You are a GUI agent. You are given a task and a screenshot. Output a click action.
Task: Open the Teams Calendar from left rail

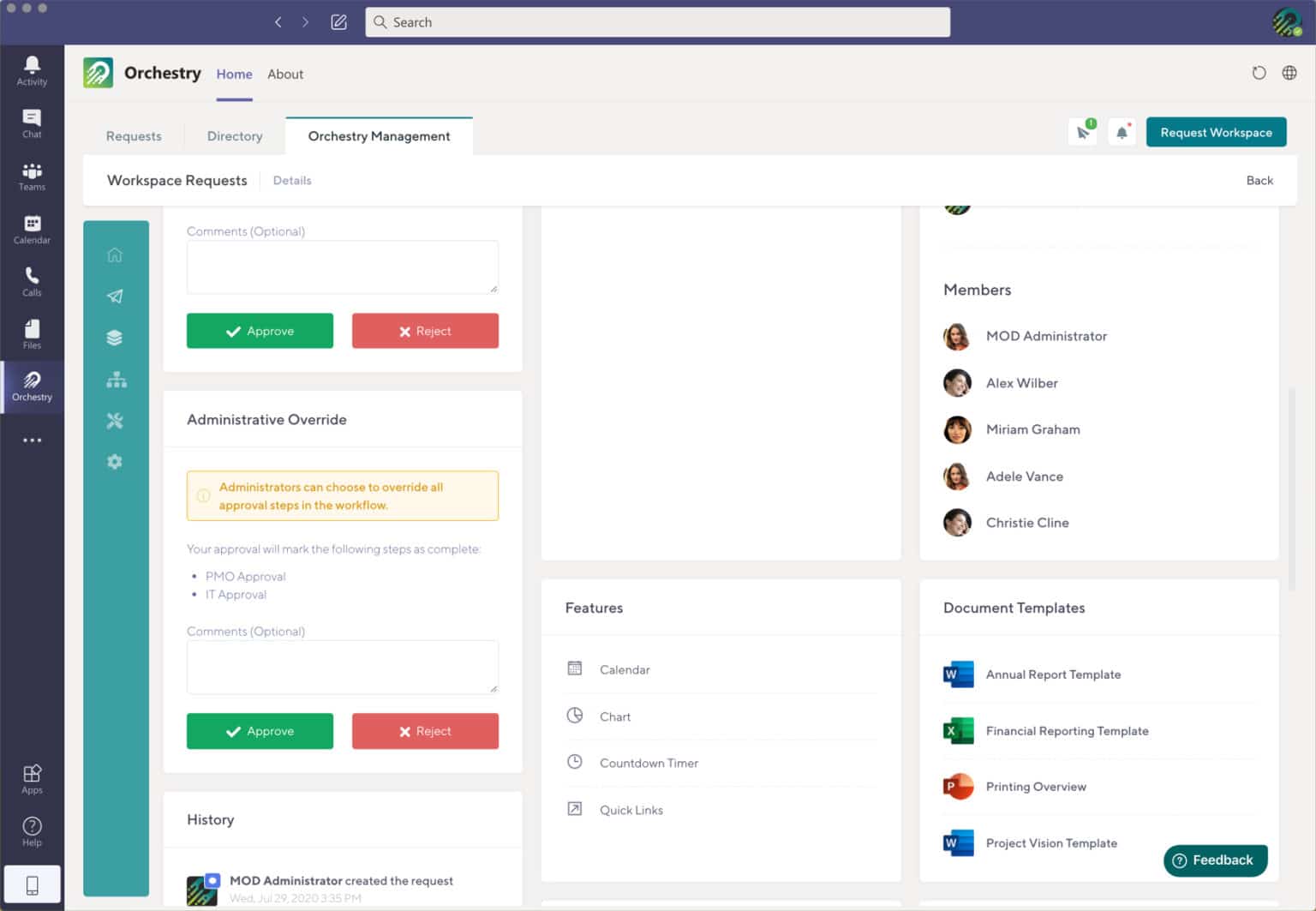(x=32, y=228)
